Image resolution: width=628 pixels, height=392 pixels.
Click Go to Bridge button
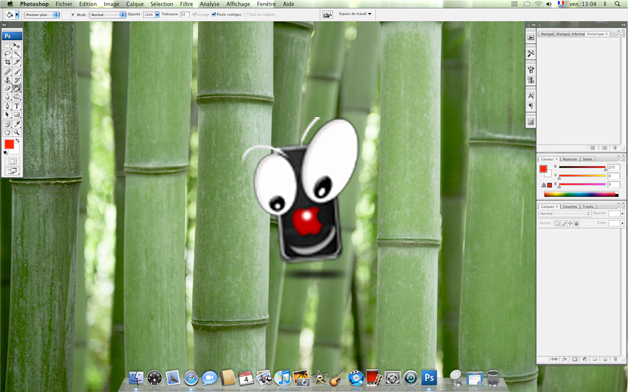point(327,14)
